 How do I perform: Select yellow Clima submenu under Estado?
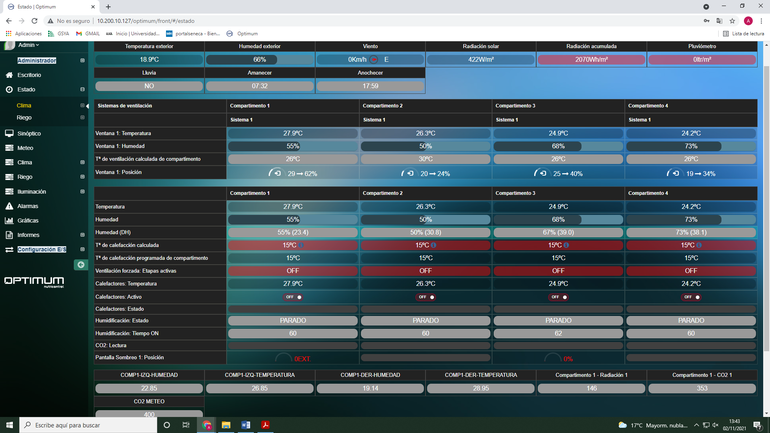(24, 106)
